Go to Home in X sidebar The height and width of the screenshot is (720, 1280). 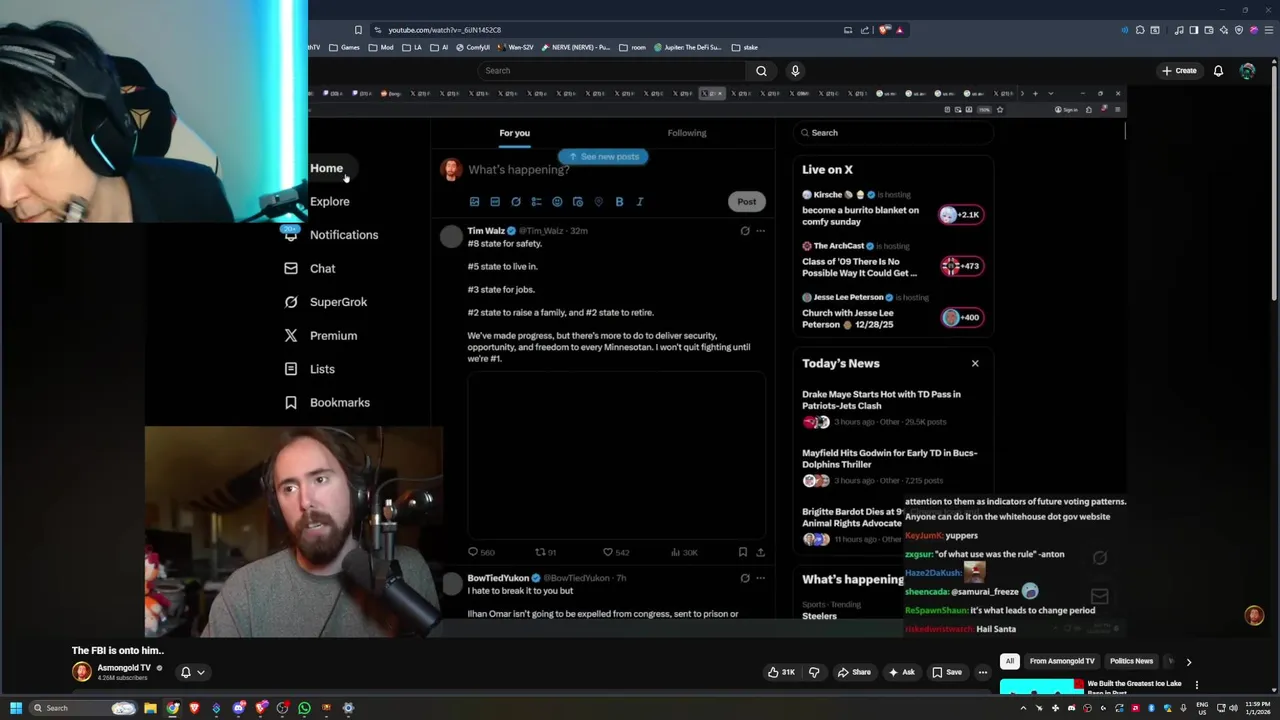click(326, 168)
